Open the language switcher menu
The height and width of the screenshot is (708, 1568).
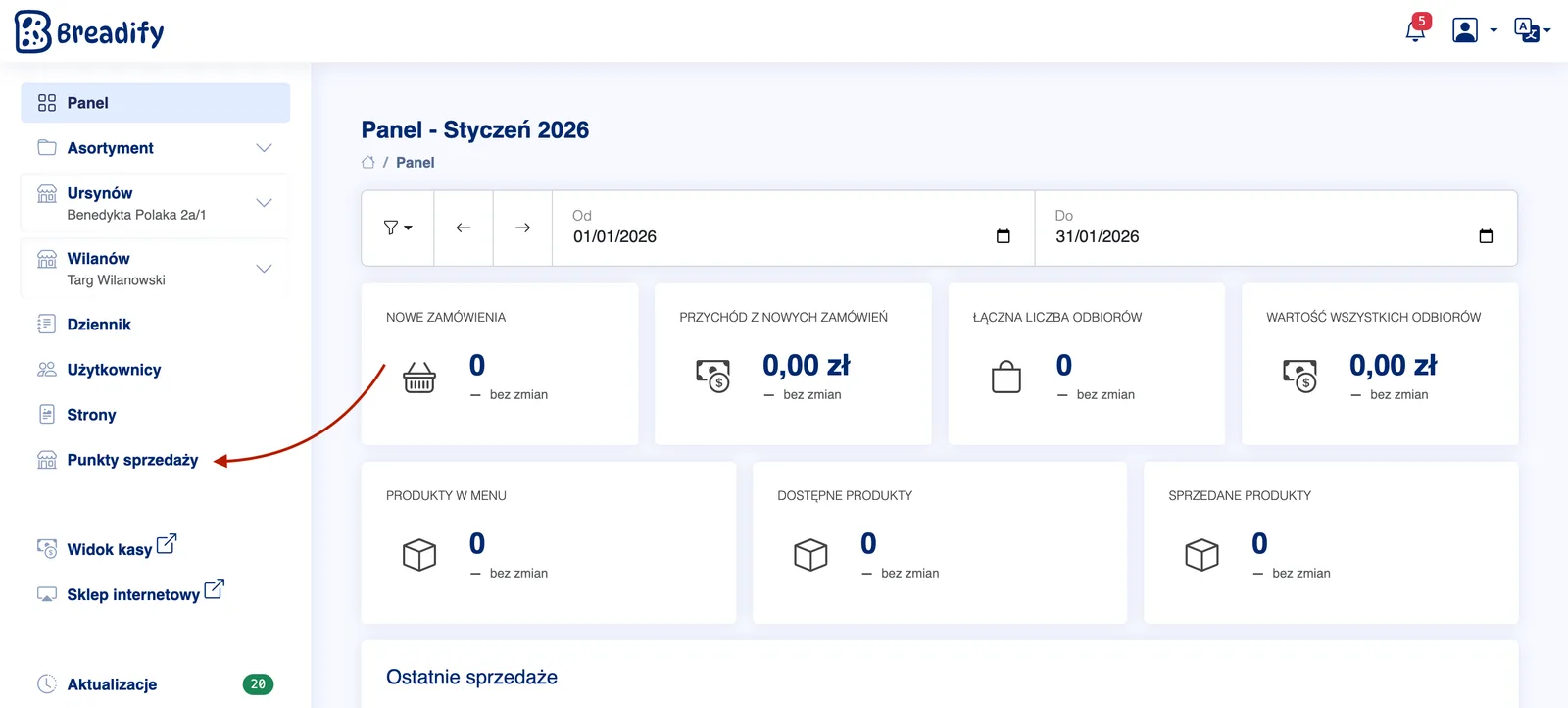tap(1532, 30)
